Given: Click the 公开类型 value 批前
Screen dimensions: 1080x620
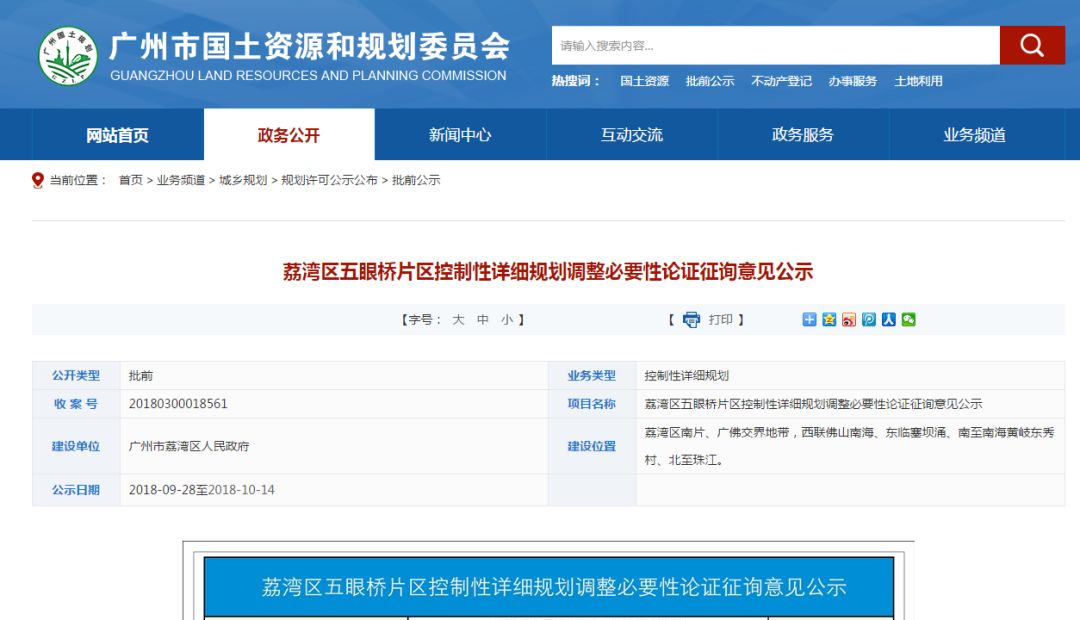Looking at the screenshot, I should (x=141, y=375).
